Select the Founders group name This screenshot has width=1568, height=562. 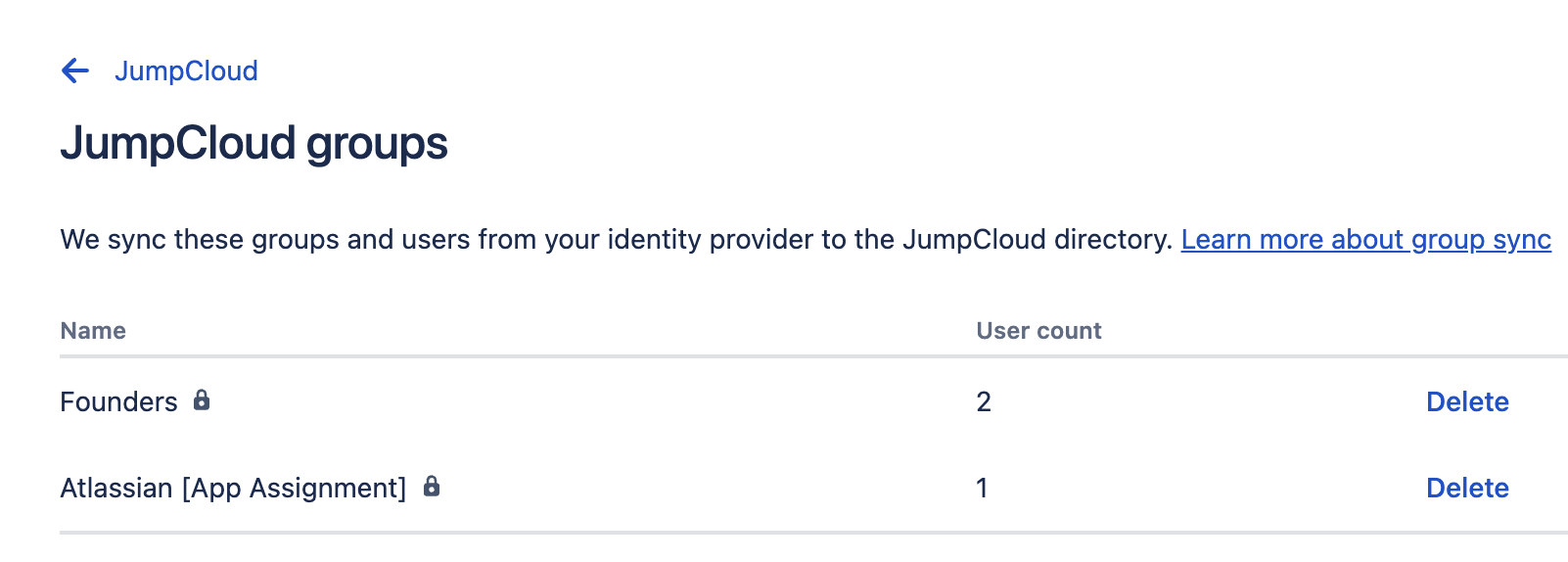point(118,401)
